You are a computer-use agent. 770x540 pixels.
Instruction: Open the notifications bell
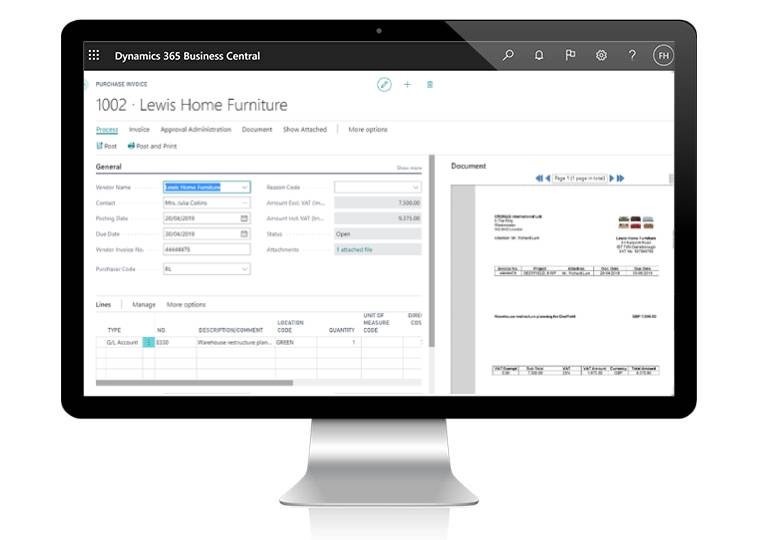[x=539, y=56]
